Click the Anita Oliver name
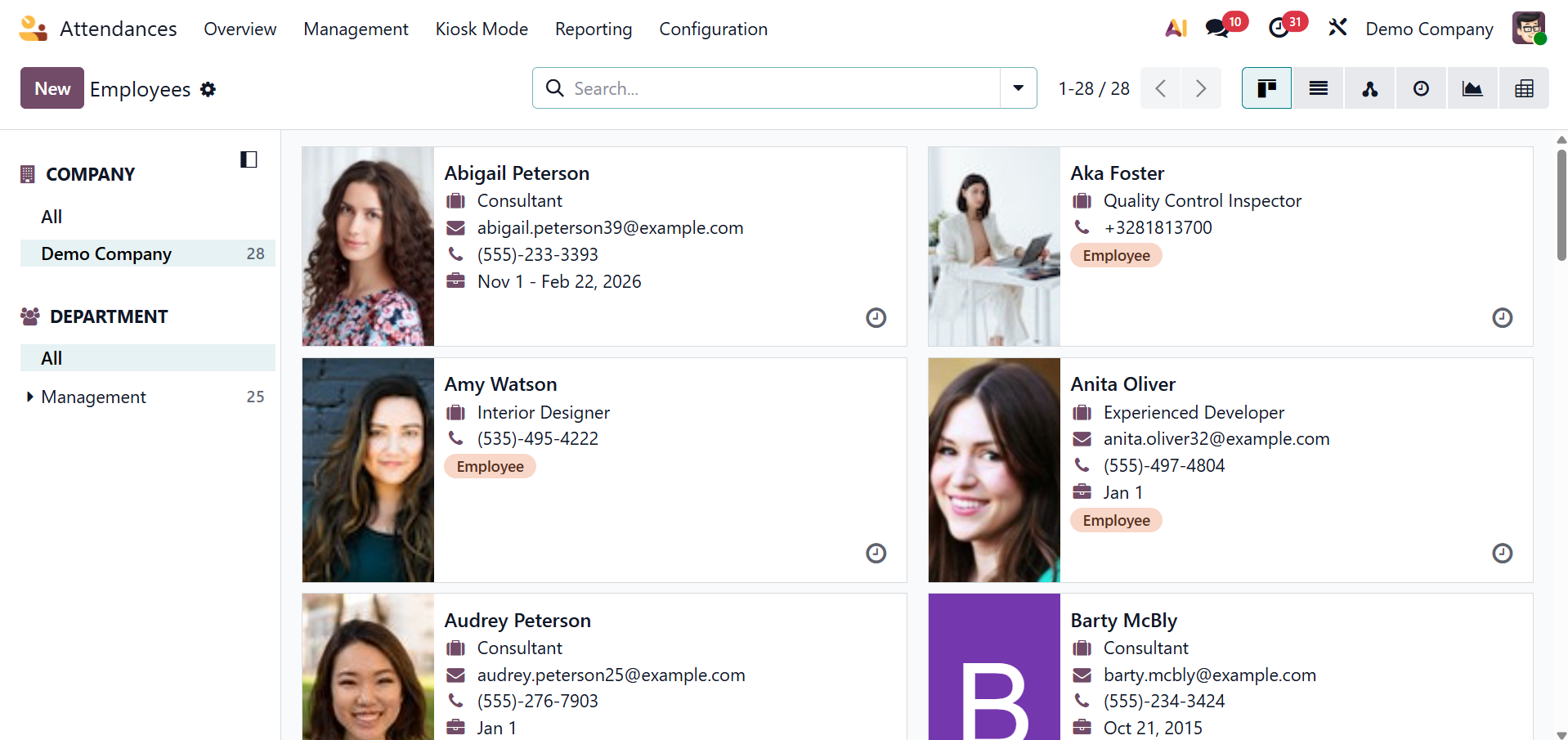 (x=1123, y=384)
